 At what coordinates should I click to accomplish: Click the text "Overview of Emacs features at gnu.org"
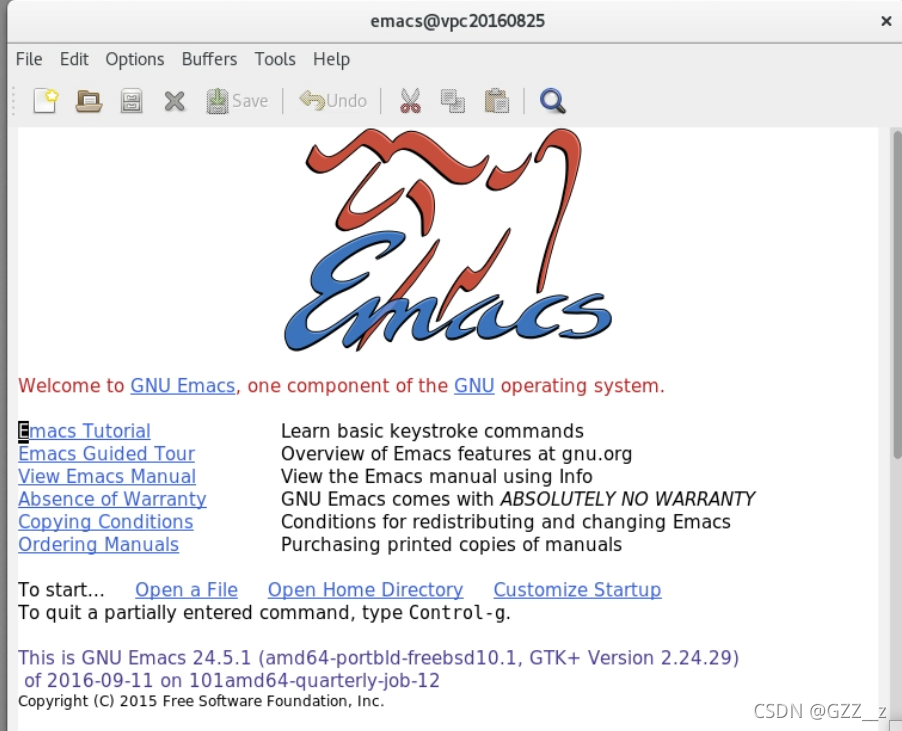coord(456,454)
